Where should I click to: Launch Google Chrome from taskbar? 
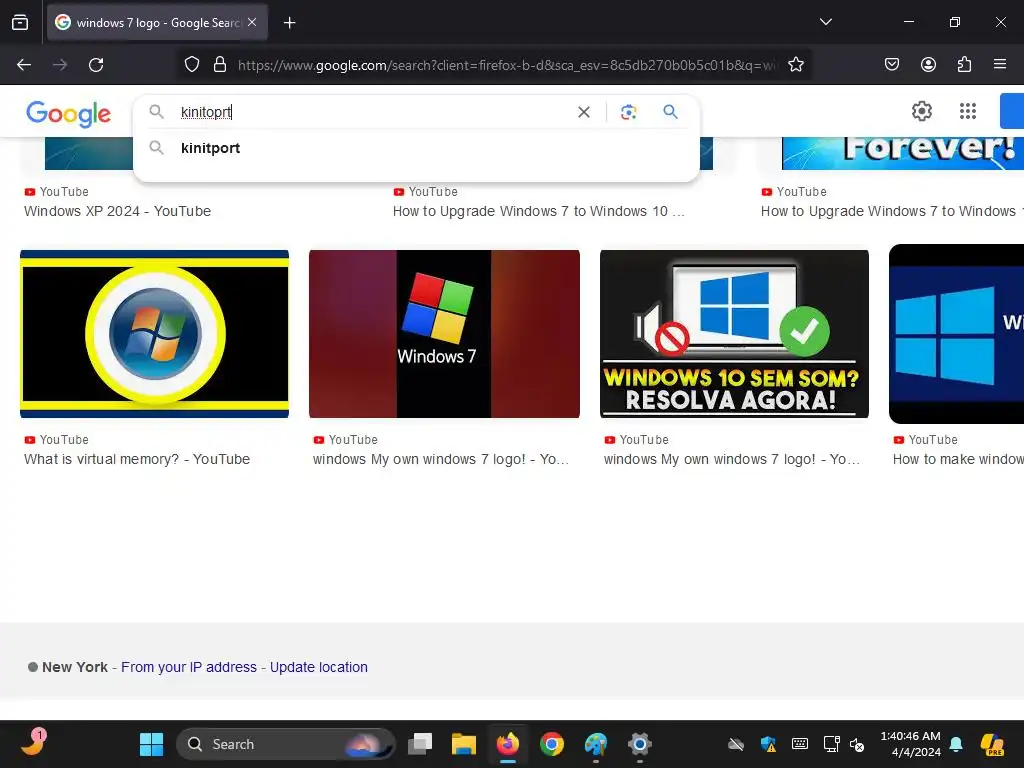(552, 744)
